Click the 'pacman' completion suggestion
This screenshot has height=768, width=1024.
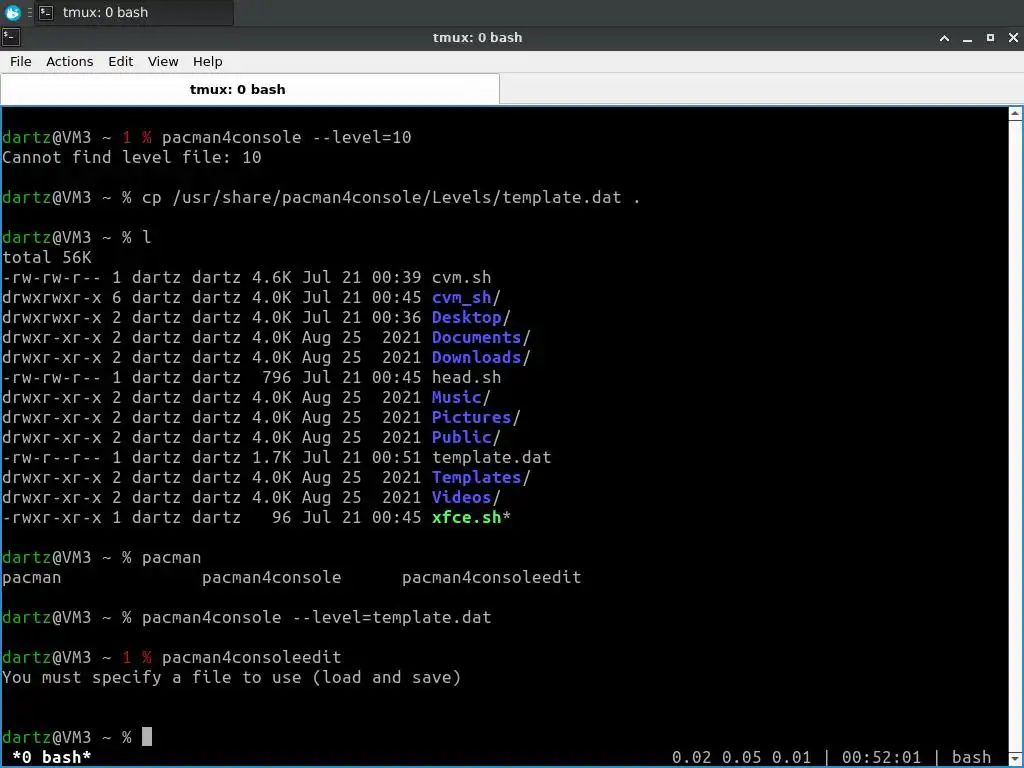point(31,577)
